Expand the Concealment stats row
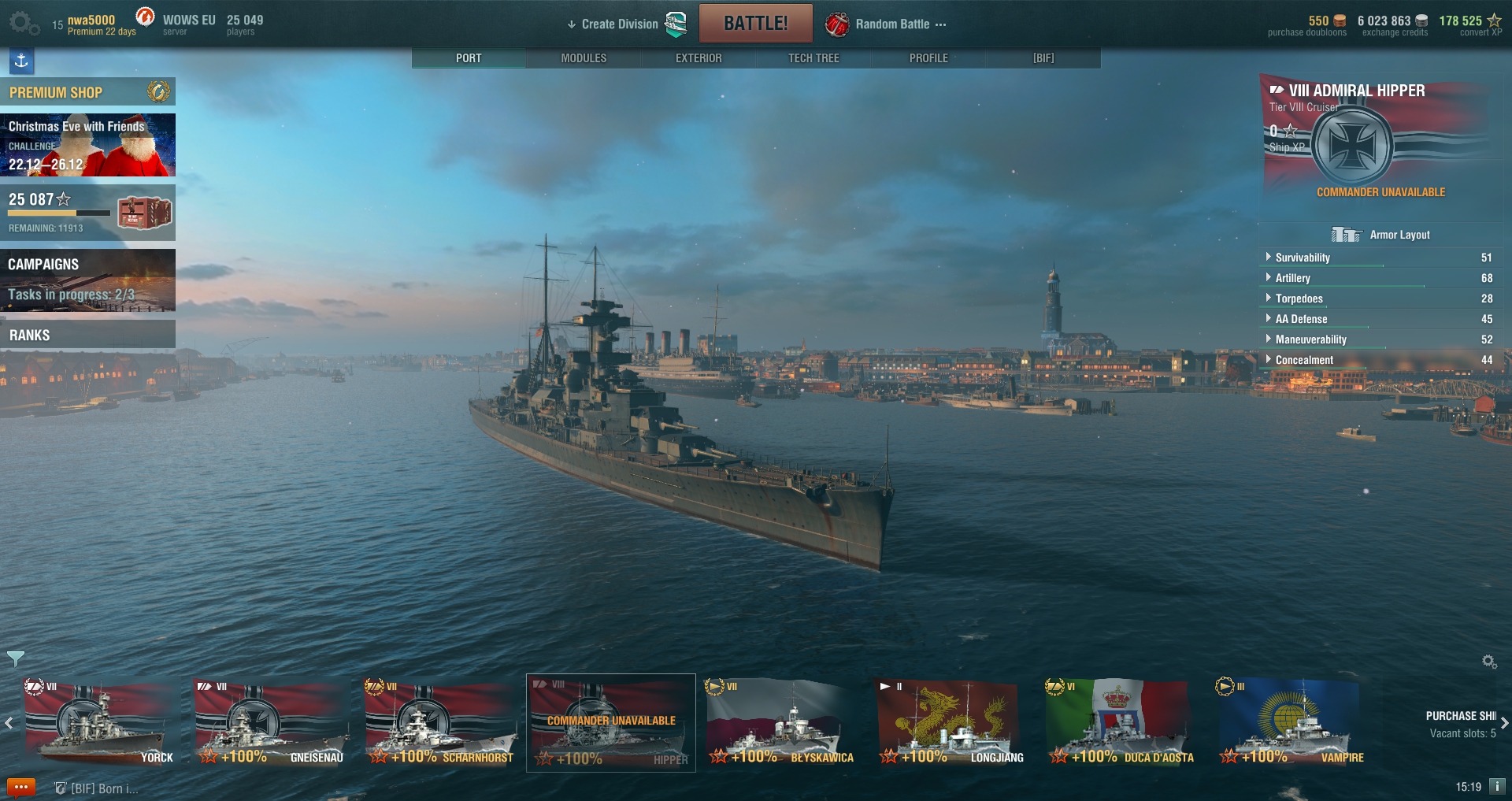Screen dimensions: 1512x801 coord(1379,360)
